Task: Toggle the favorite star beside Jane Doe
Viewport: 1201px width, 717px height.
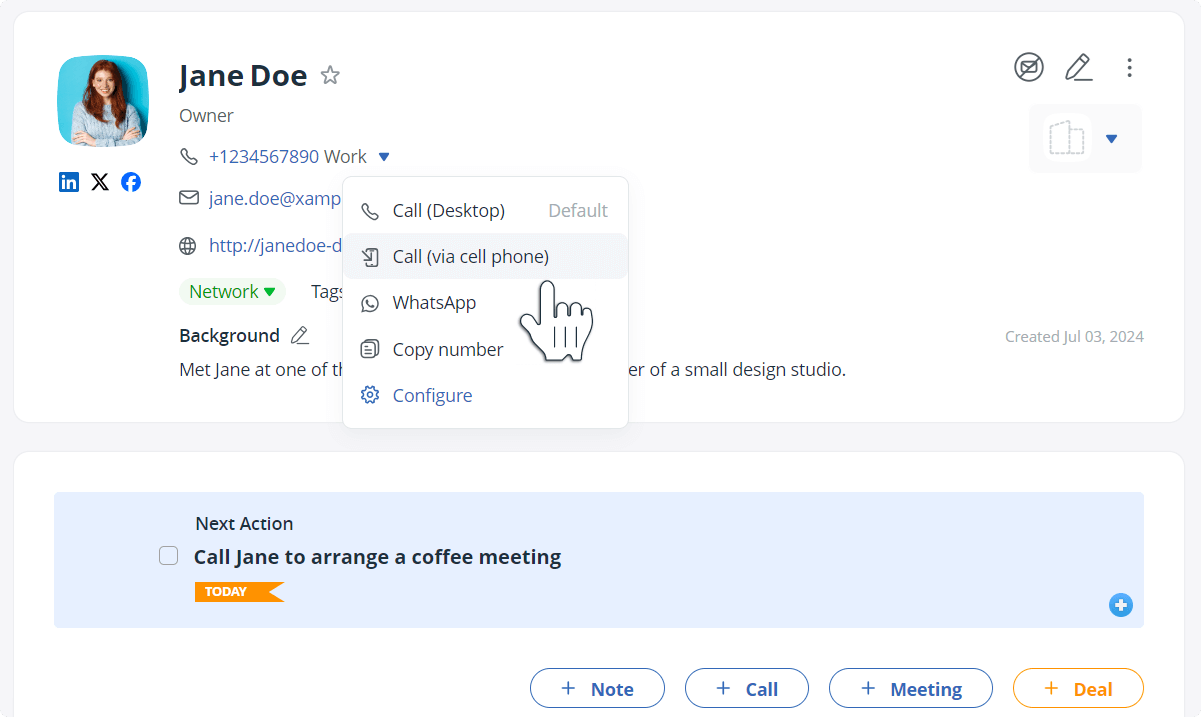Action: click(x=330, y=74)
